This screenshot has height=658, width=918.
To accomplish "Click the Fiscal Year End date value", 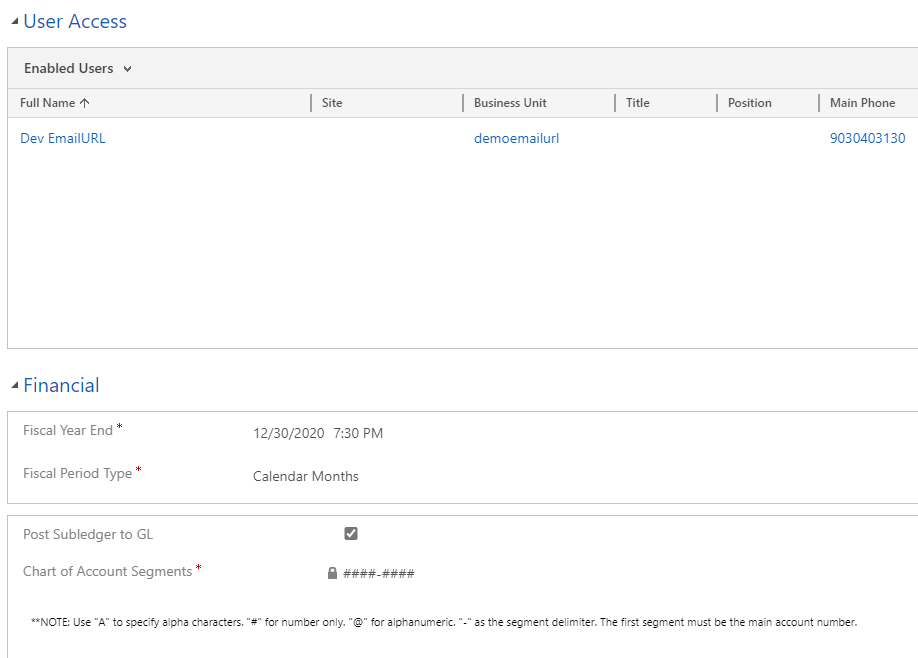I will click(289, 433).
